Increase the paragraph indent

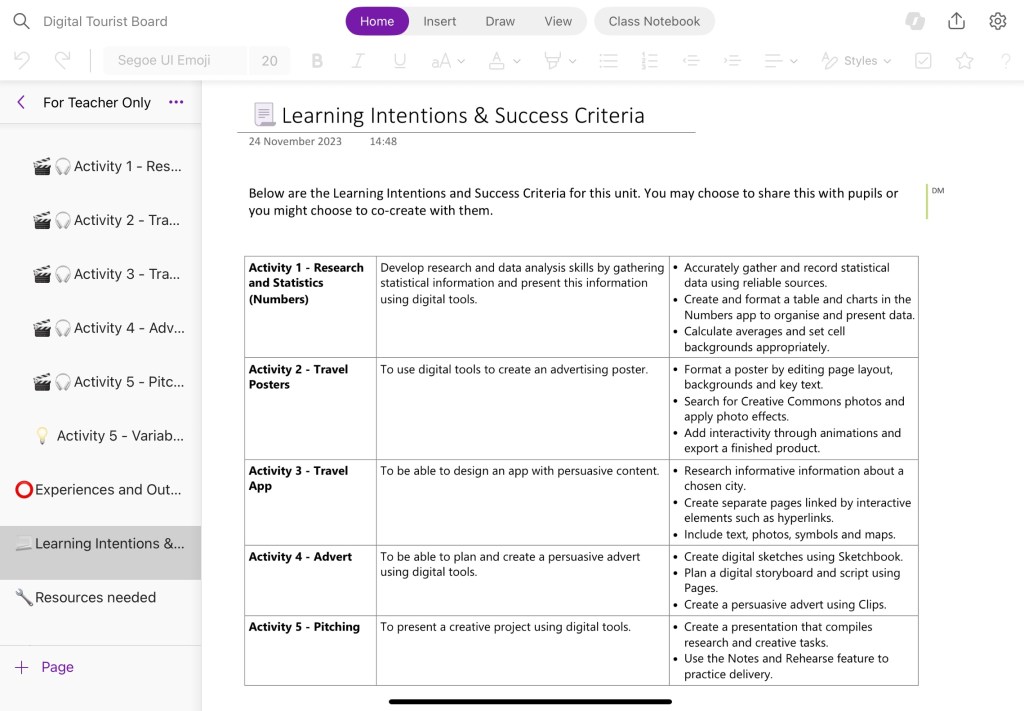(x=732, y=61)
